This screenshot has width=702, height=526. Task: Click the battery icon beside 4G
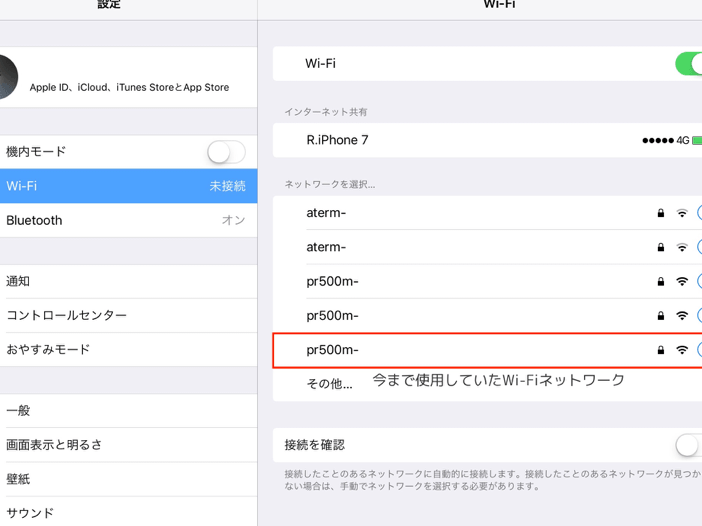(697, 141)
